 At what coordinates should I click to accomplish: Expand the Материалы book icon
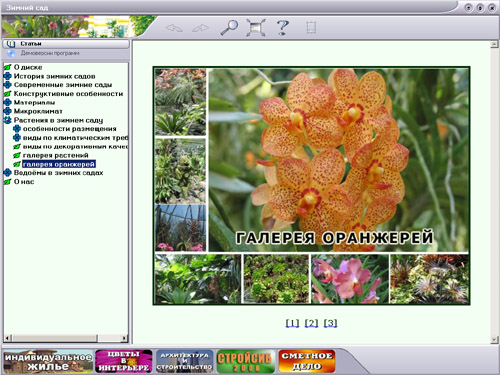(8, 102)
